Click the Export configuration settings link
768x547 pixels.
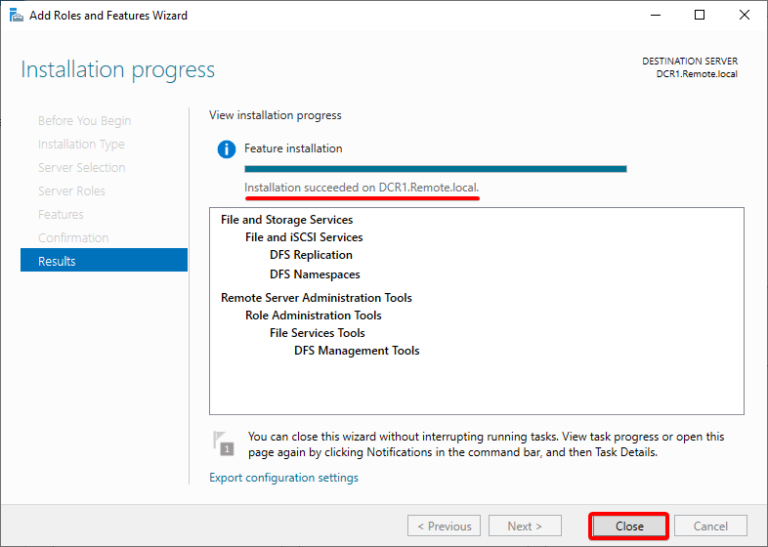point(283,478)
